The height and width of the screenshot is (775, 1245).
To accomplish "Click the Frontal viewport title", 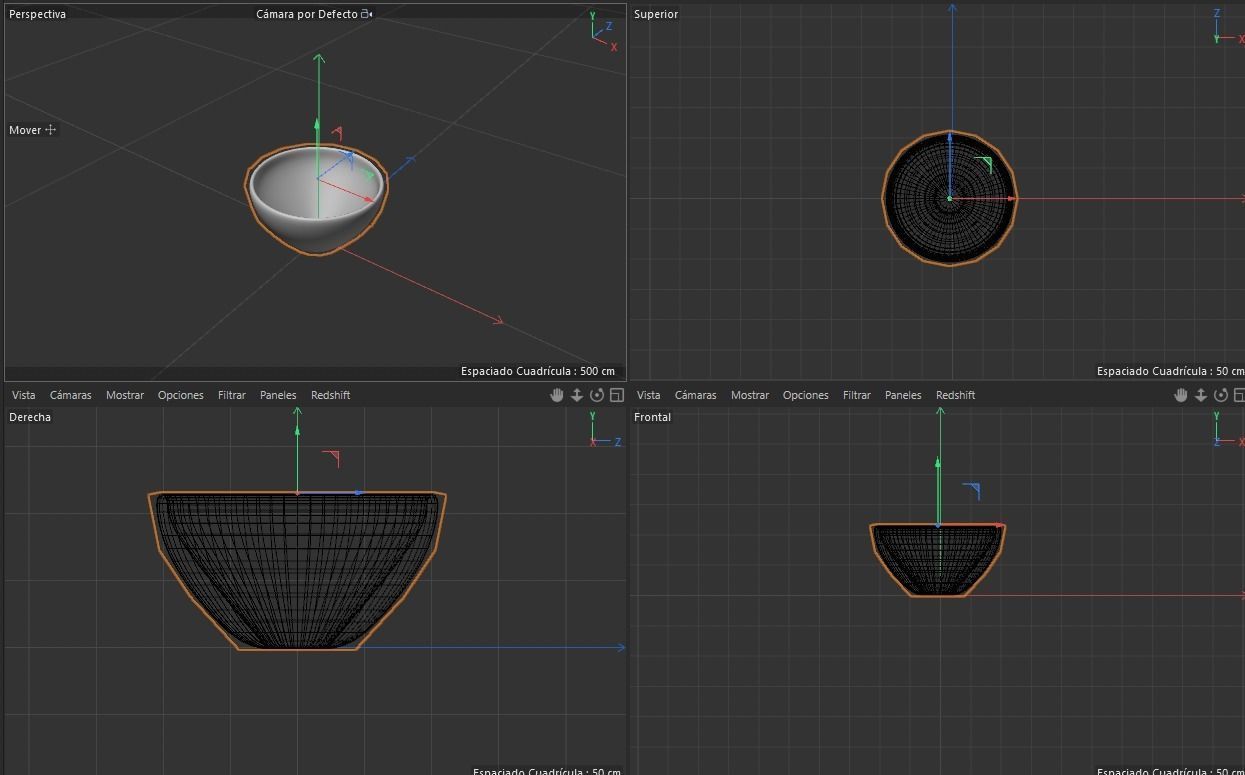I will (x=652, y=417).
